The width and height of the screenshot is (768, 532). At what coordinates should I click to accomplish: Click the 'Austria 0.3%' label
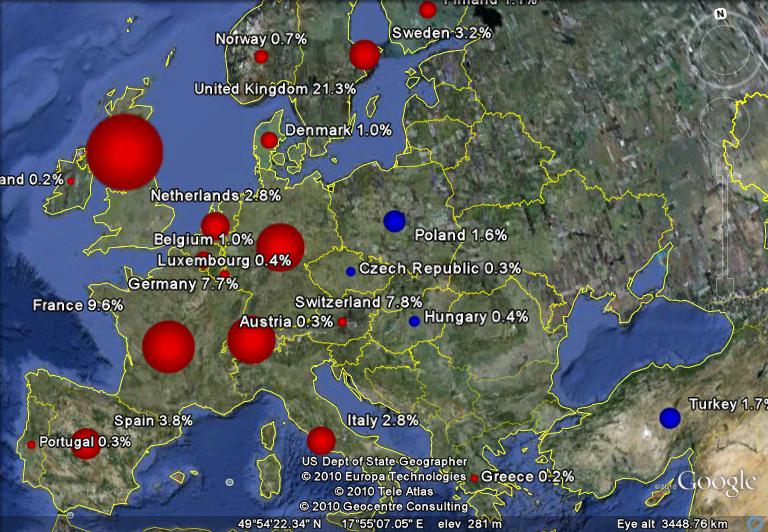point(286,322)
